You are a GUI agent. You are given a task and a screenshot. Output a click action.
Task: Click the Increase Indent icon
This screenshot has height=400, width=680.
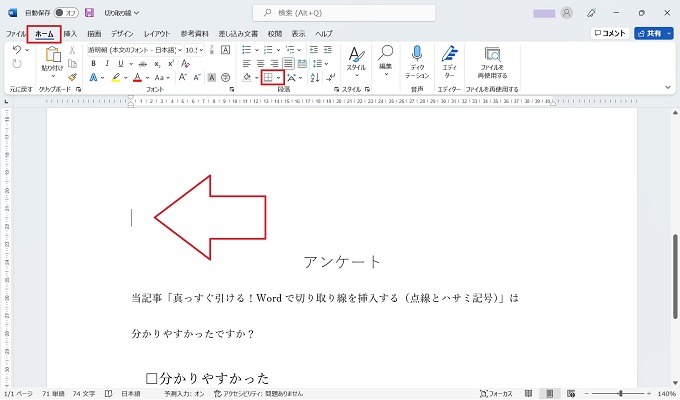(x=327, y=50)
